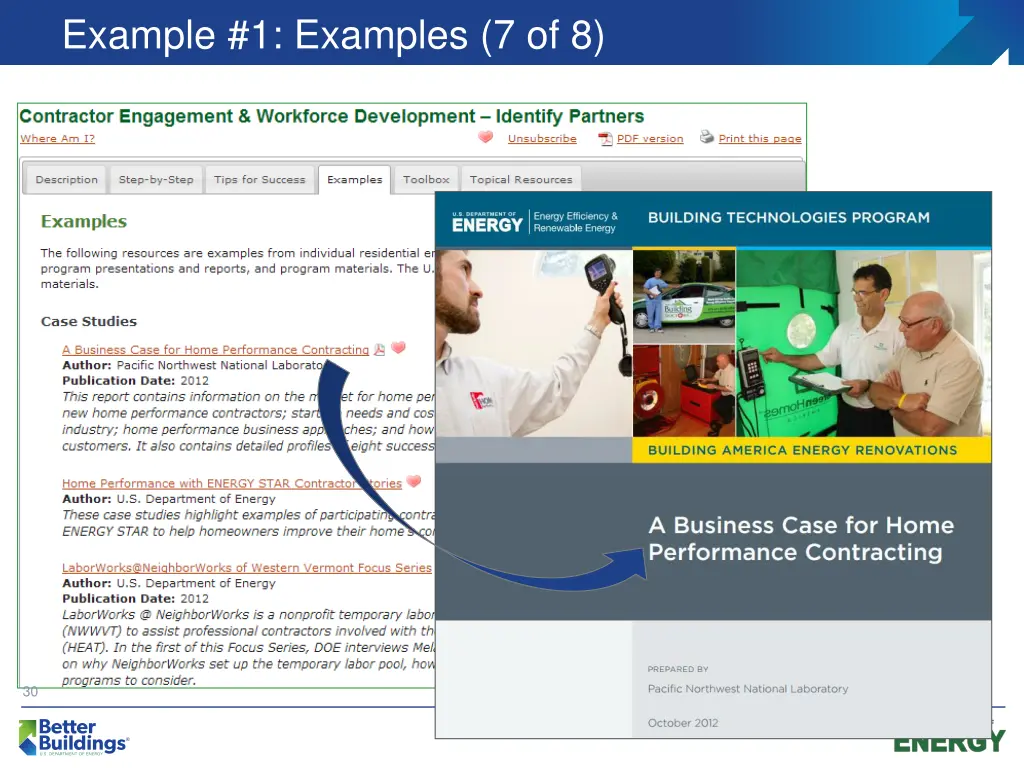The width and height of the screenshot is (1024, 768).
Task: Click the green Examples heading
Action: pyautogui.click(x=84, y=221)
